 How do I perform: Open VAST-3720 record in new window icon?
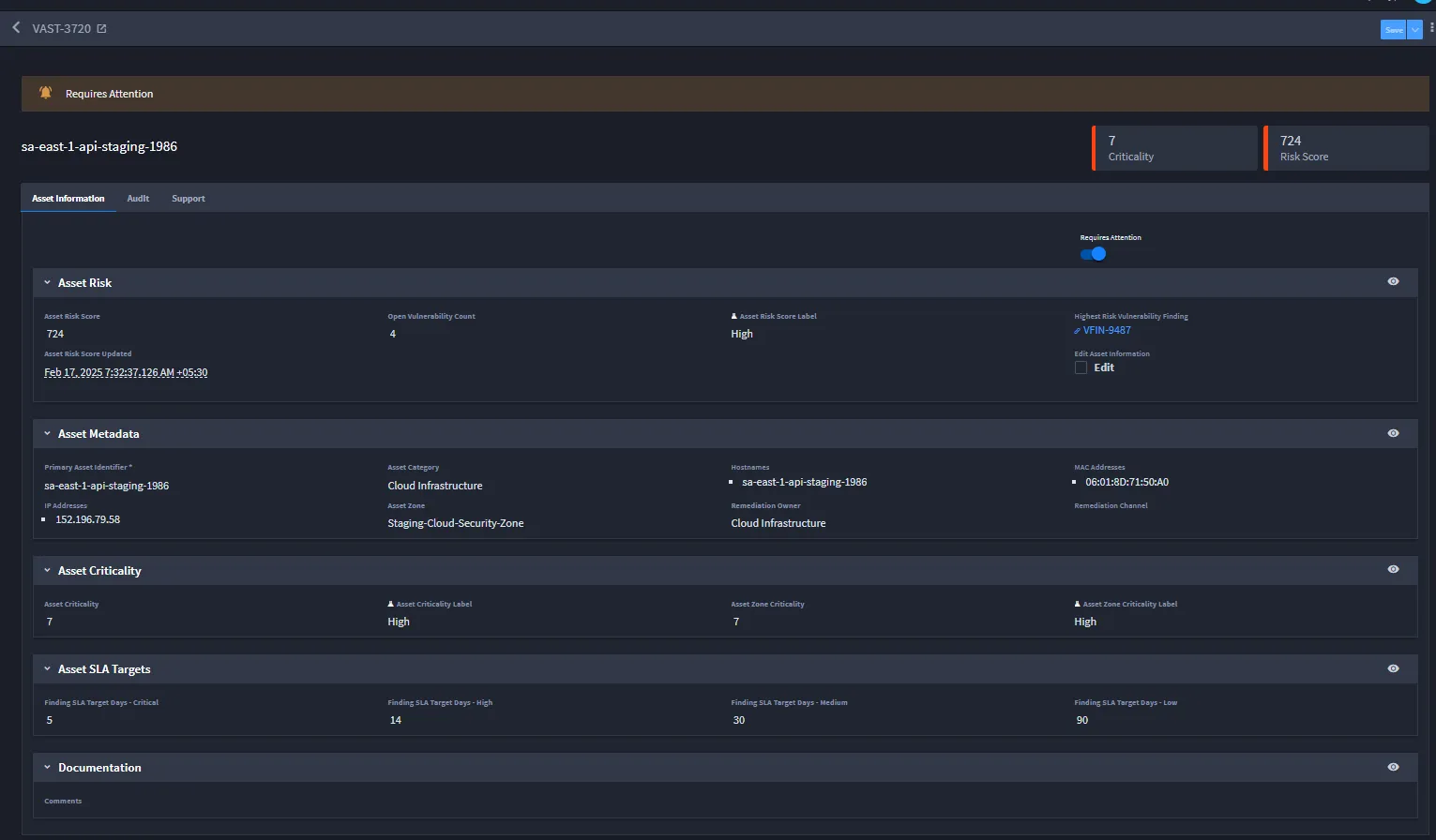tap(101, 29)
